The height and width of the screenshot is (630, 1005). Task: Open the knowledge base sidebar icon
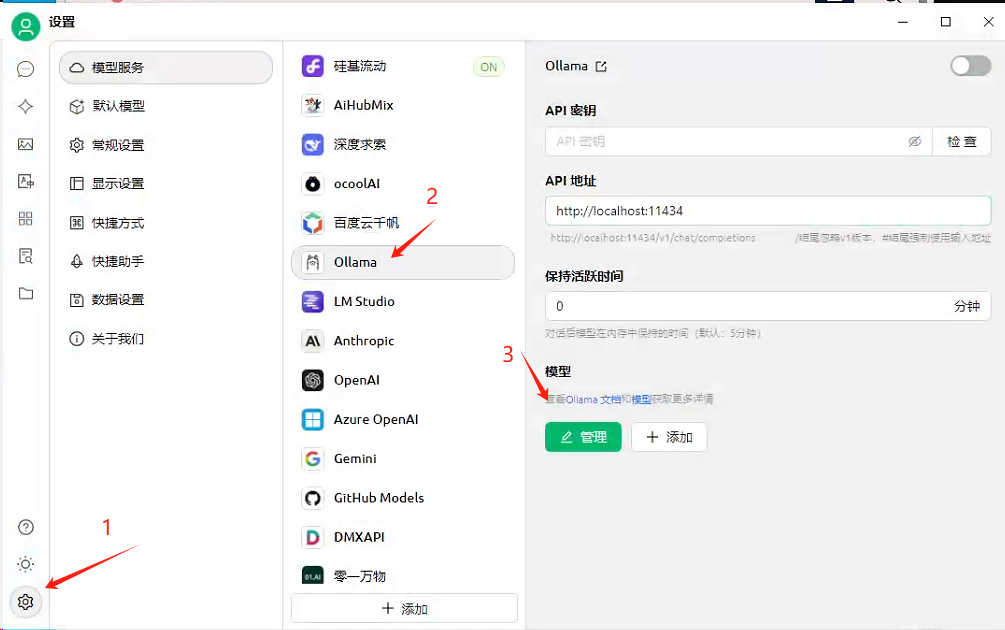26,256
